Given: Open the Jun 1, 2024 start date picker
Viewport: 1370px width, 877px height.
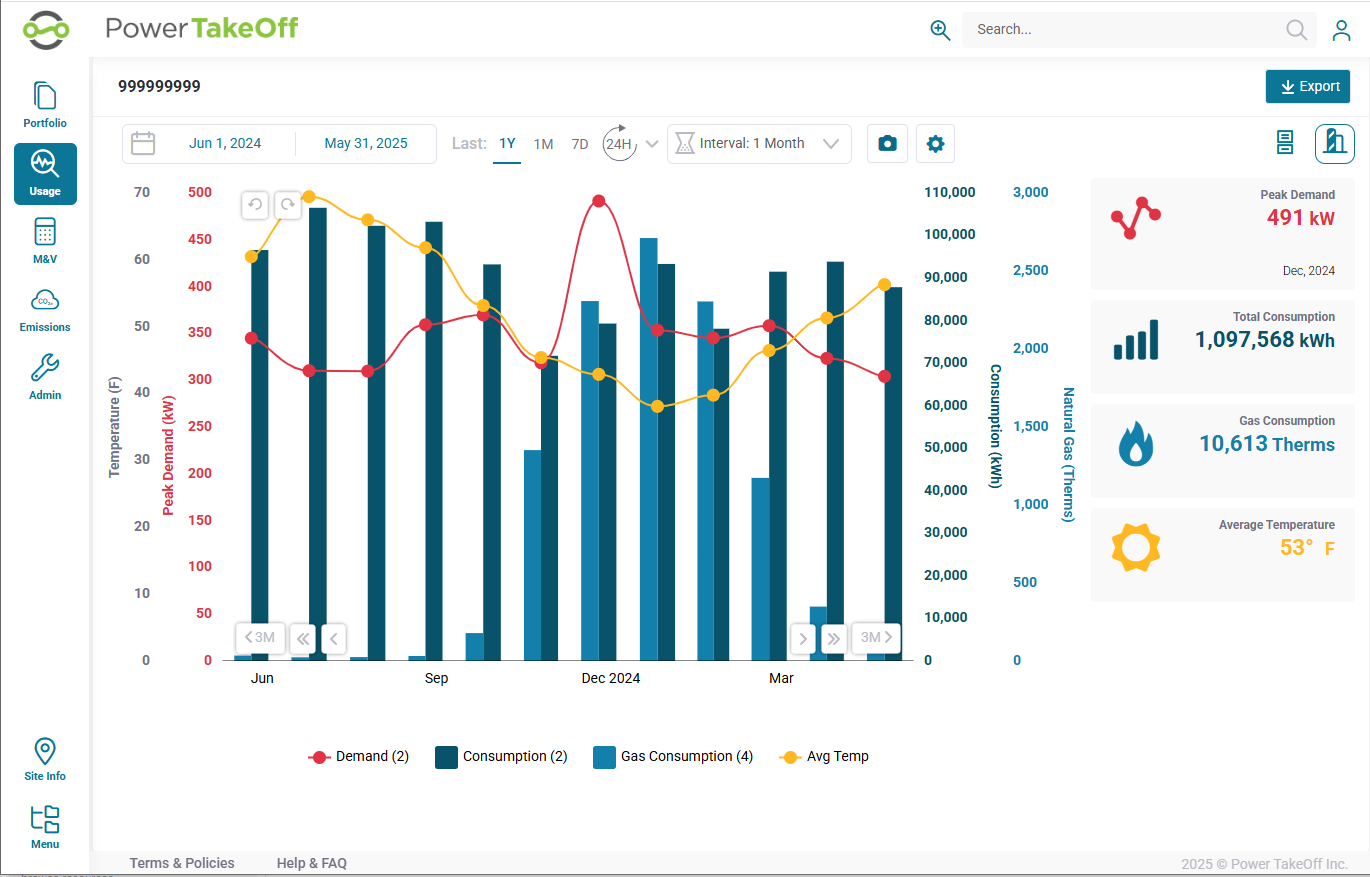Looking at the screenshot, I should 225,144.
